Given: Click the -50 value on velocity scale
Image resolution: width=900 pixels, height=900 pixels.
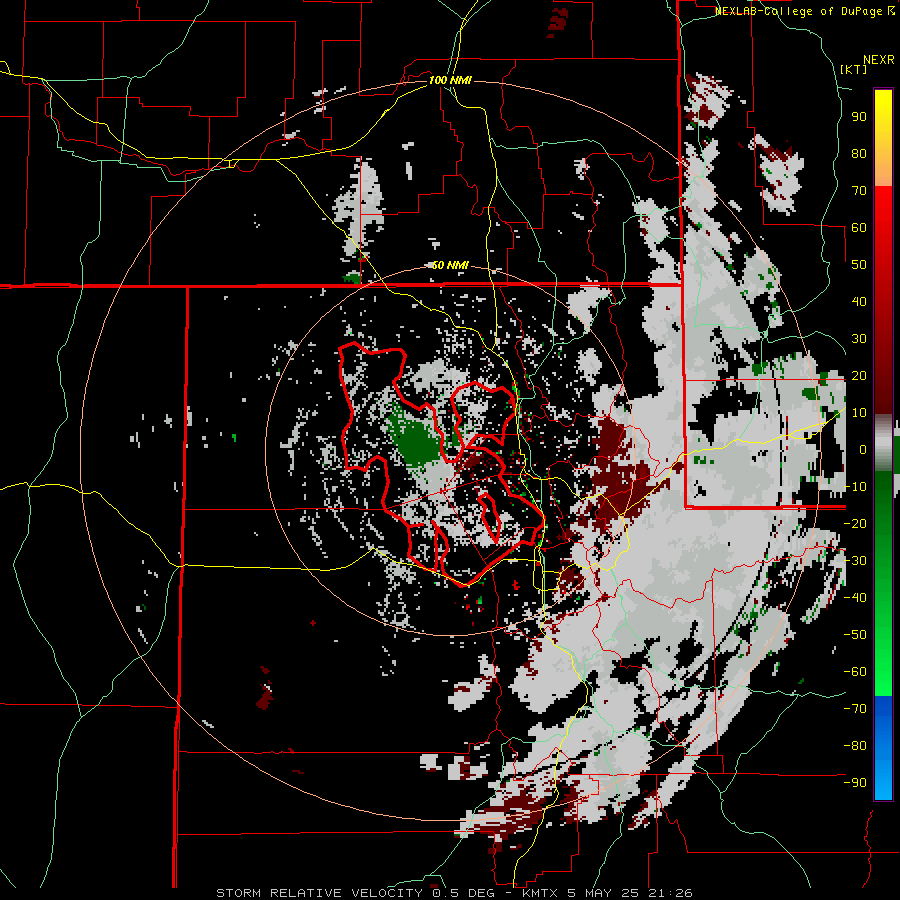Looking at the screenshot, I should 856,635.
